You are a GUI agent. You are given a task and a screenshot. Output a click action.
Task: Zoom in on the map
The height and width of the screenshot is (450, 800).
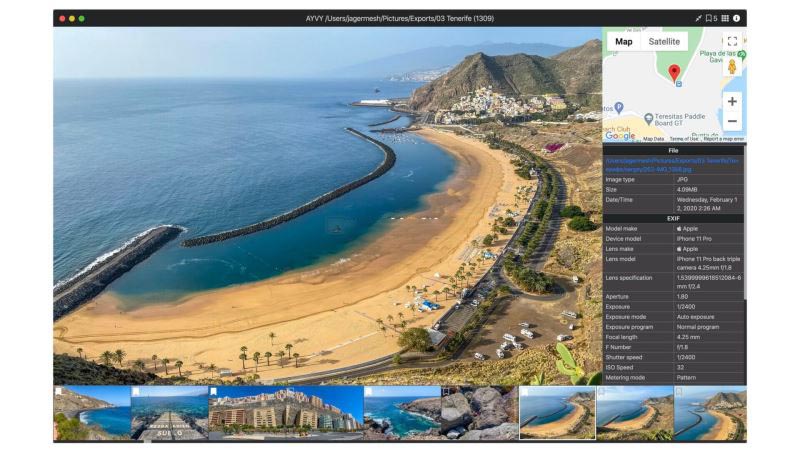tap(732, 102)
